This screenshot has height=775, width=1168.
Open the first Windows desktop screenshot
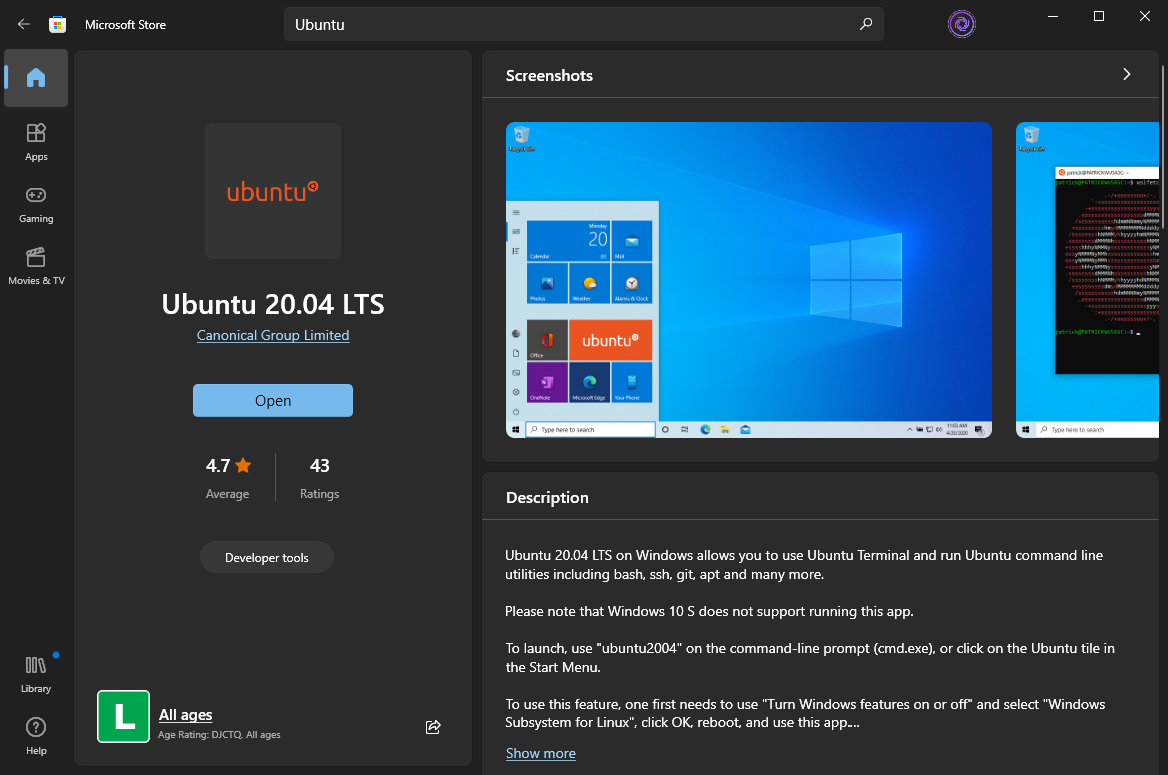tap(749, 280)
